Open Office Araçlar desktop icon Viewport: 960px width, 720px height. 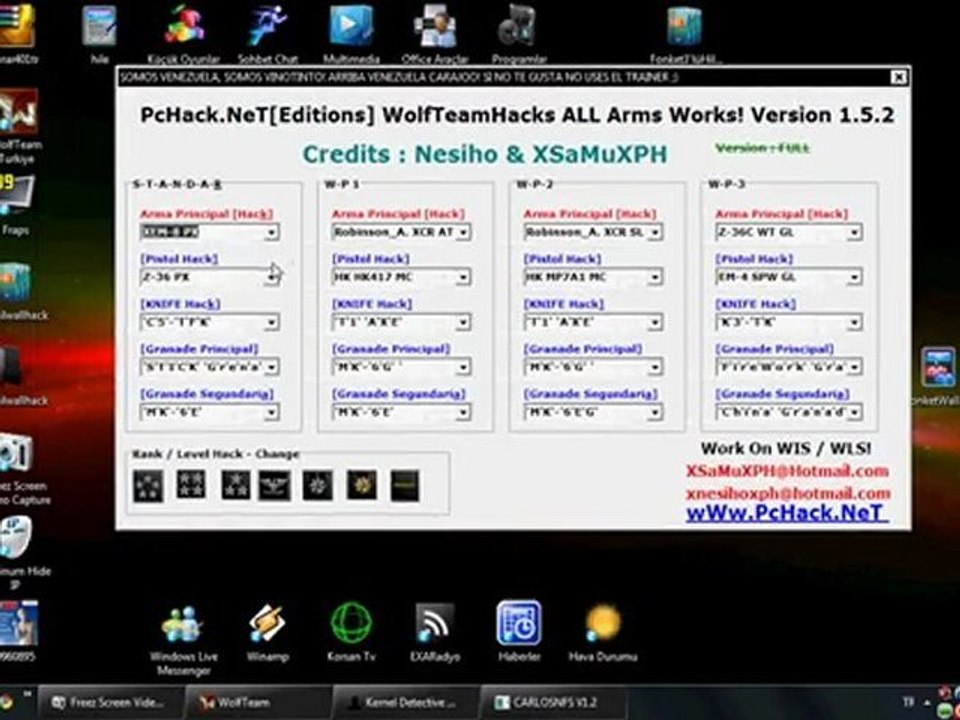(x=435, y=34)
